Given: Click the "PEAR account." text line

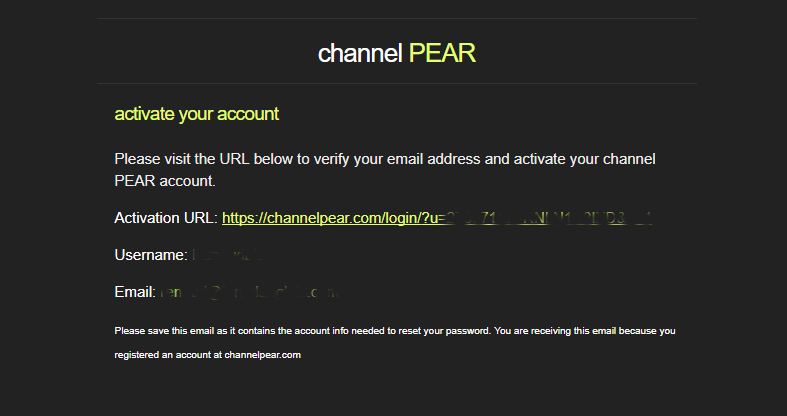Looking at the screenshot, I should (x=165, y=181).
